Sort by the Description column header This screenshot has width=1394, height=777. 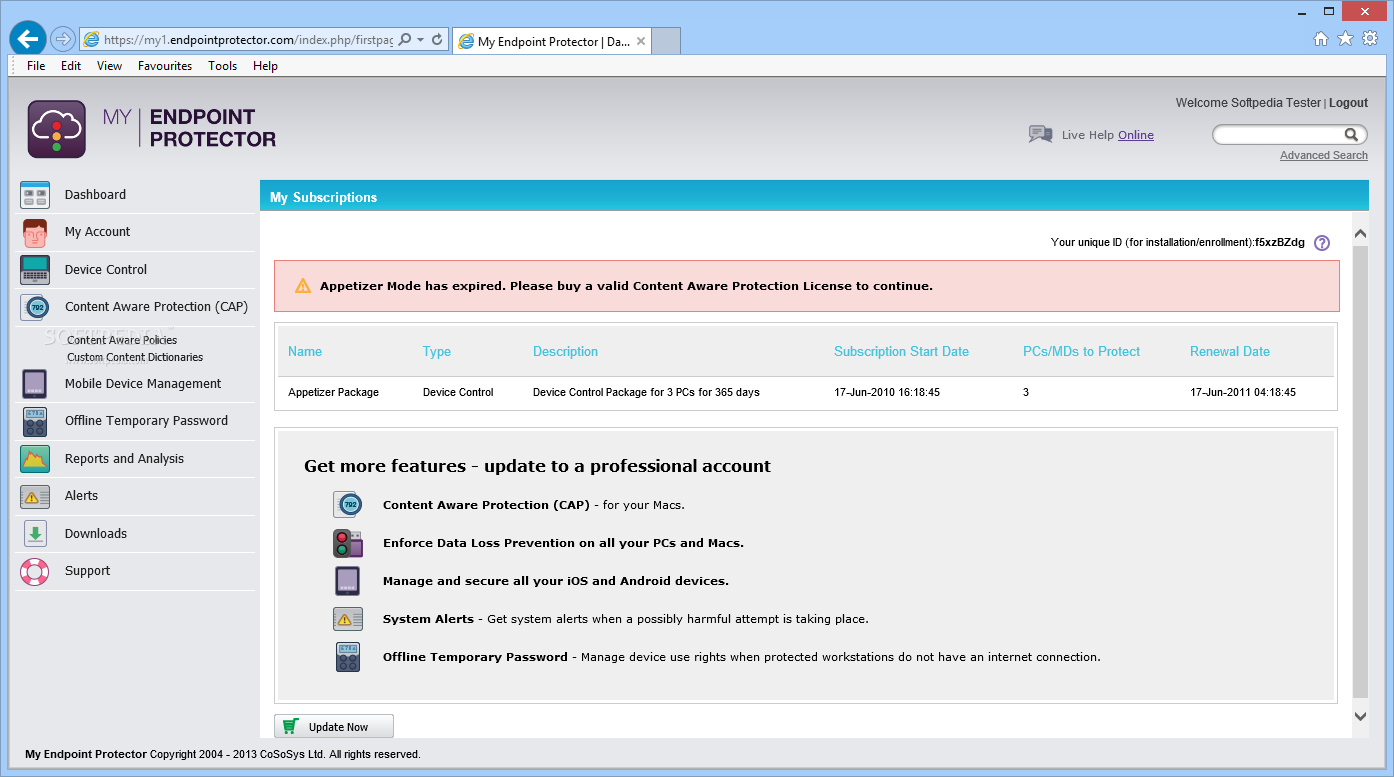566,352
